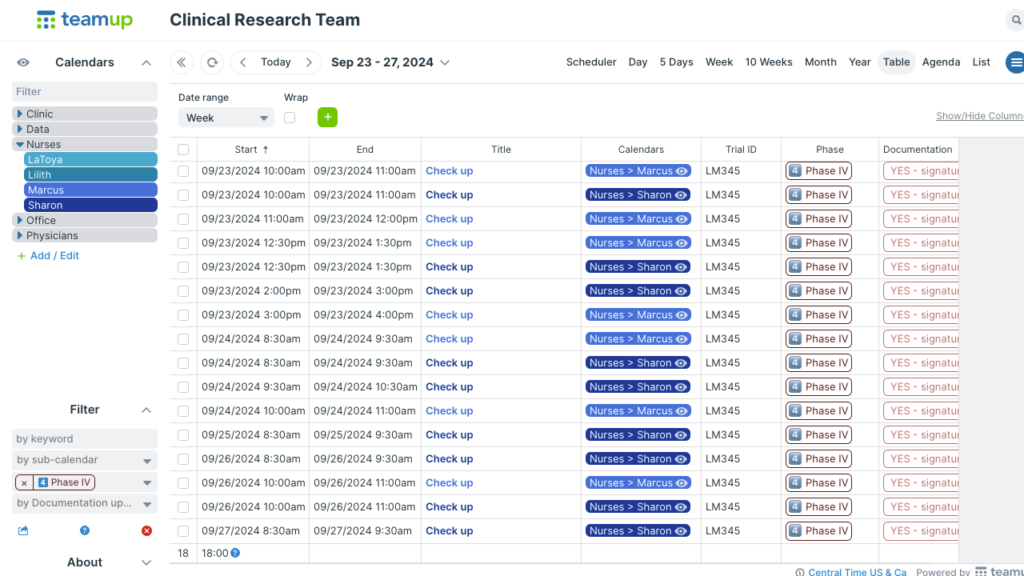
Task: Click the Show/Hide Columns link
Action: coord(980,116)
